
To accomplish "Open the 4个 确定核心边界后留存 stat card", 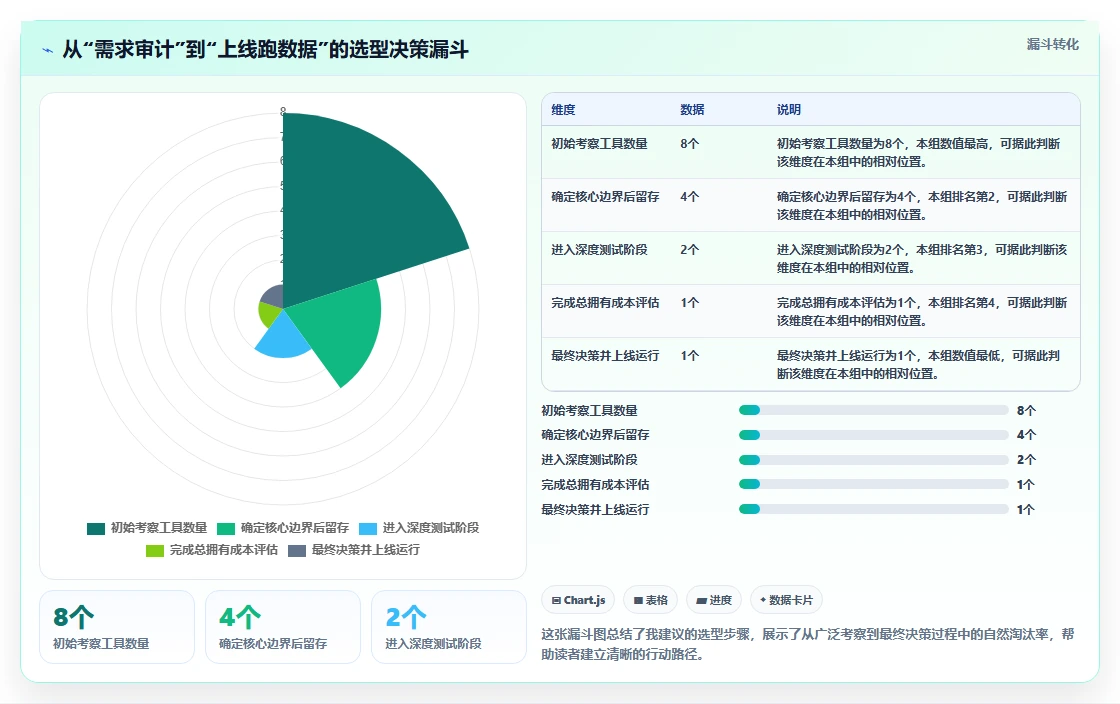I will coord(283,627).
